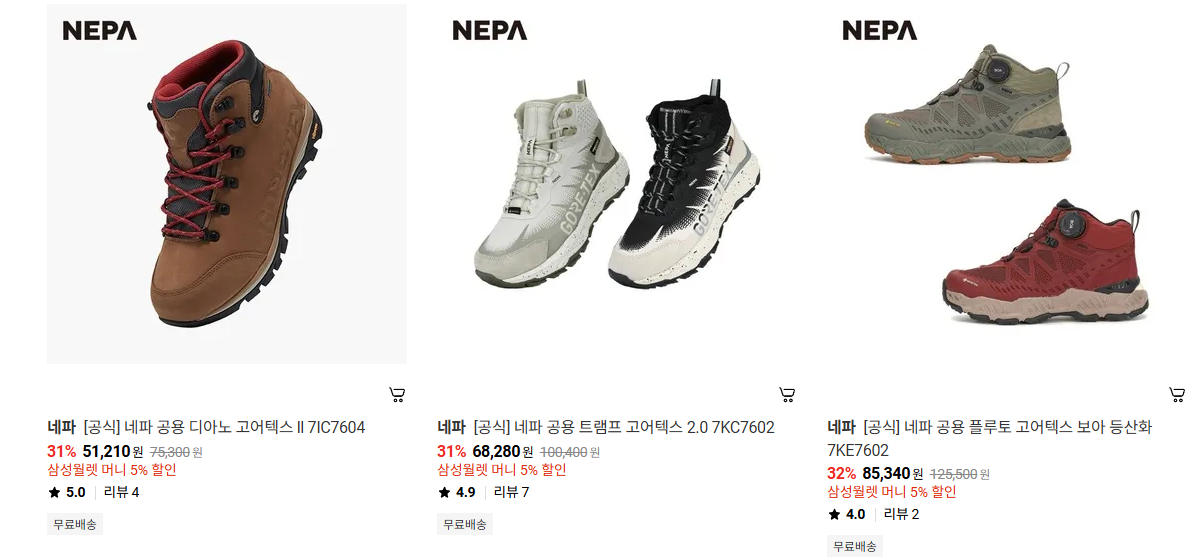Open the red BOA hiking shoe image
The height and width of the screenshot is (560, 1195).
click(1045, 261)
